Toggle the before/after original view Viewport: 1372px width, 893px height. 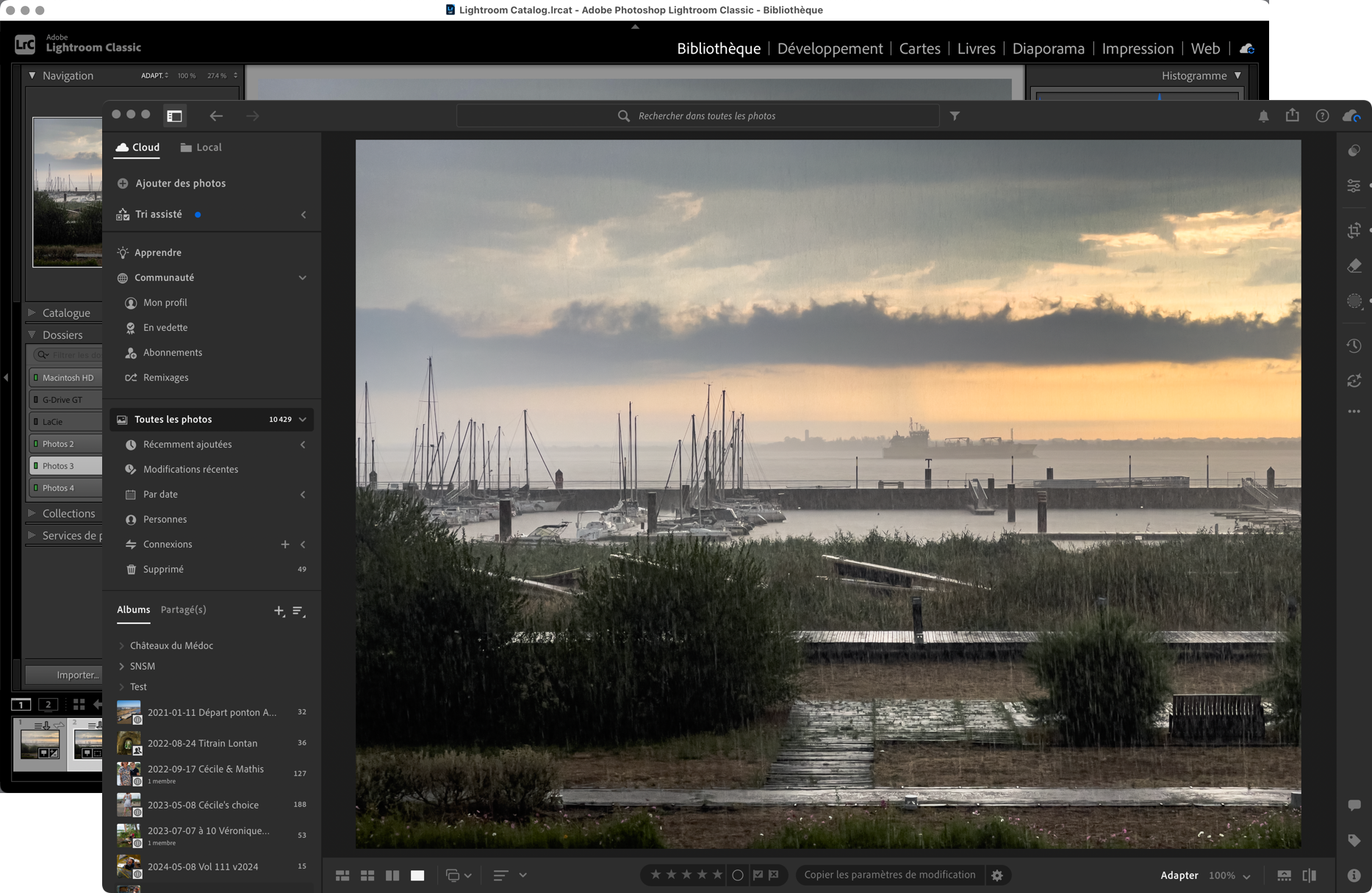click(1310, 875)
